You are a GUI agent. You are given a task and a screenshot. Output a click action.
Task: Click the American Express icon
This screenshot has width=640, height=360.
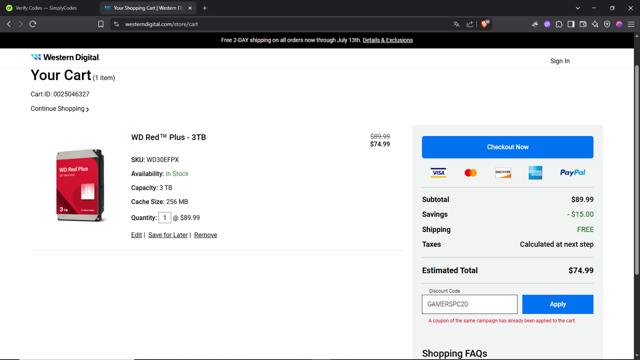(x=535, y=173)
